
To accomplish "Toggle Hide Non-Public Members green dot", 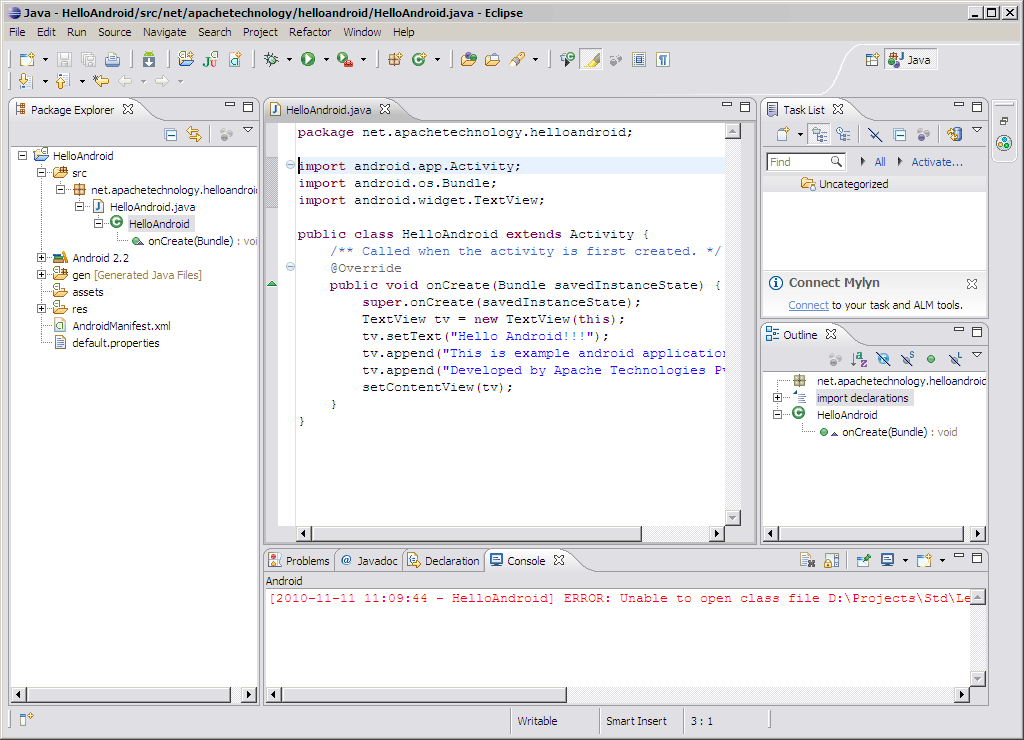I will [931, 359].
